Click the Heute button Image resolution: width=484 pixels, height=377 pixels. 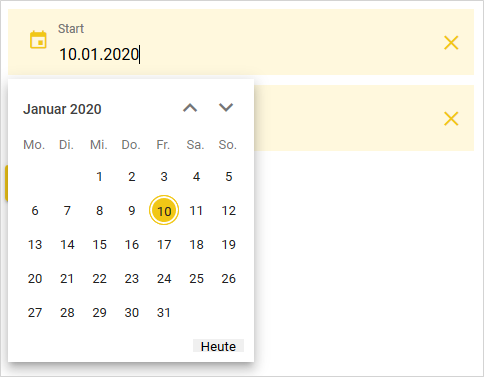pyautogui.click(x=218, y=346)
